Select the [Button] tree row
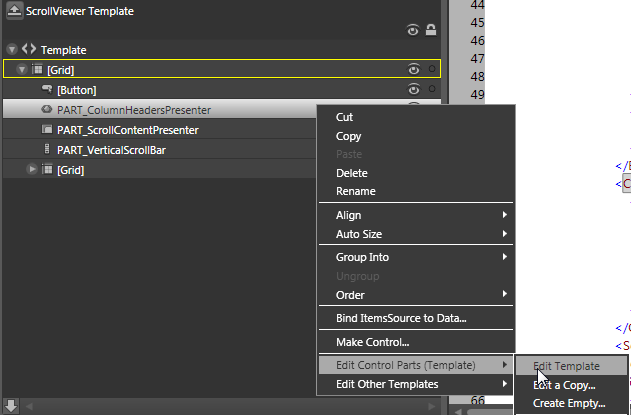The height and width of the screenshot is (415, 631). point(222,89)
